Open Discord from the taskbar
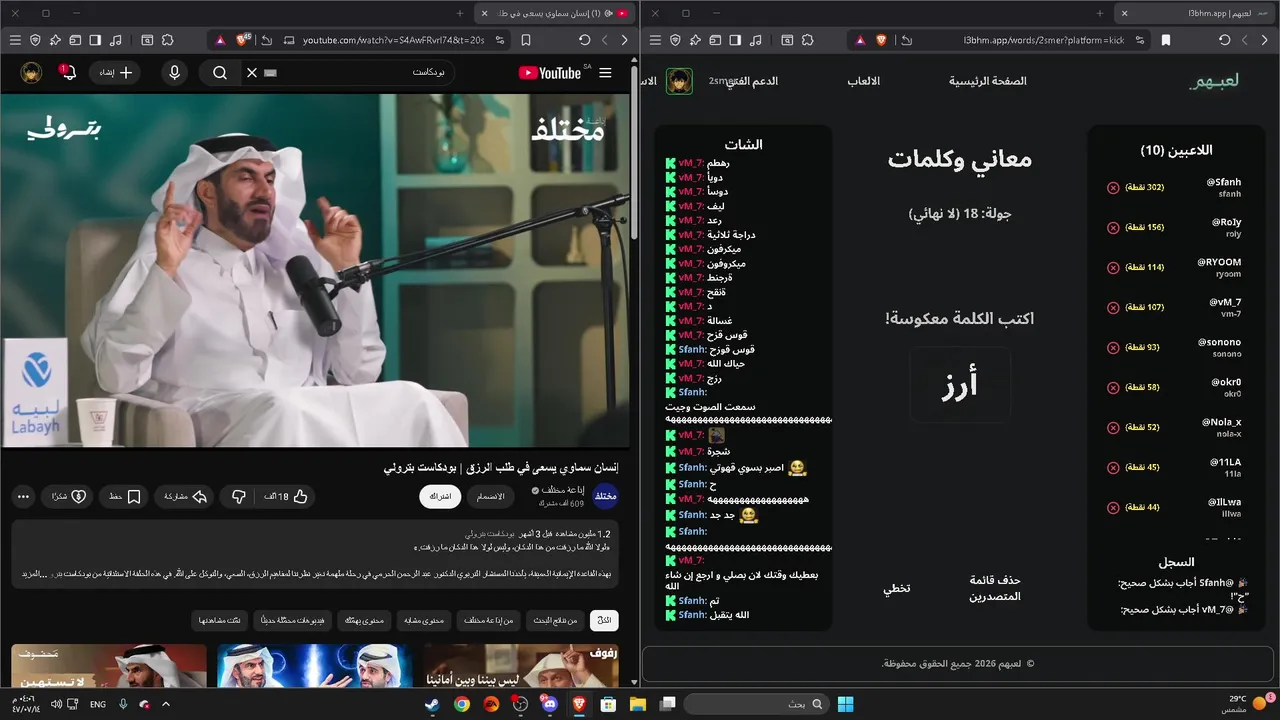The width and height of the screenshot is (1280, 720). click(x=549, y=704)
